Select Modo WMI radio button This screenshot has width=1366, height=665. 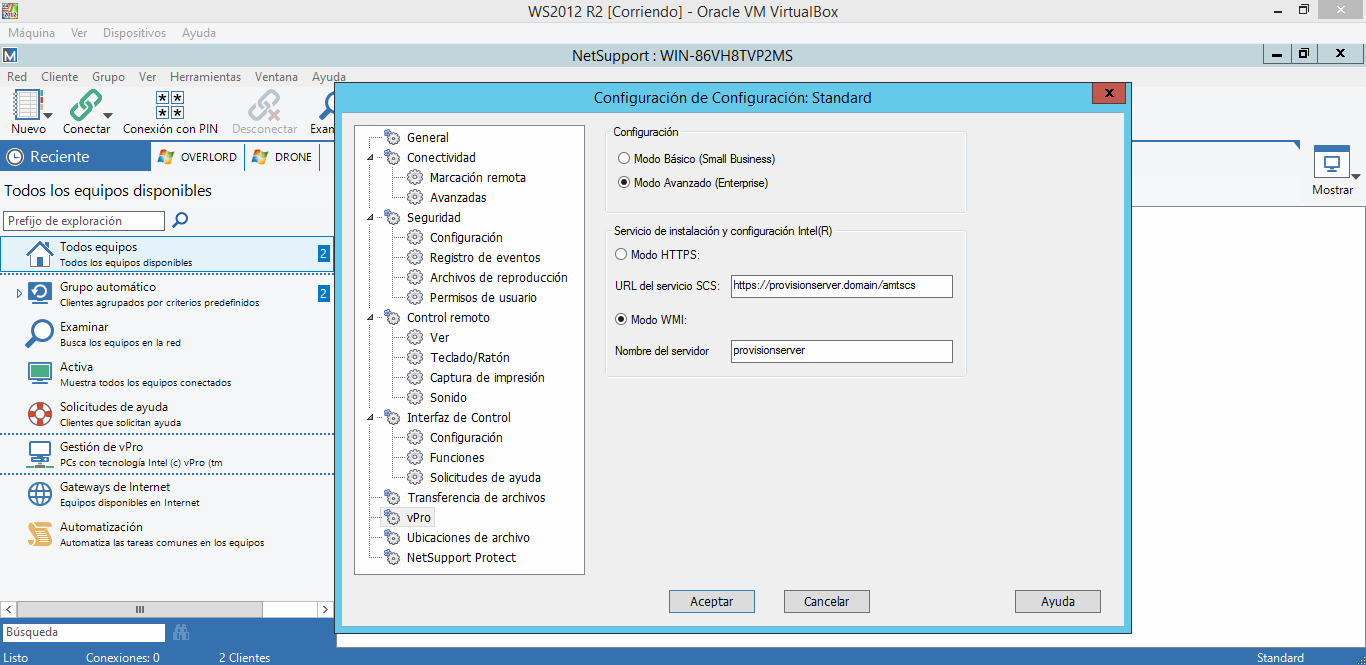point(621,320)
